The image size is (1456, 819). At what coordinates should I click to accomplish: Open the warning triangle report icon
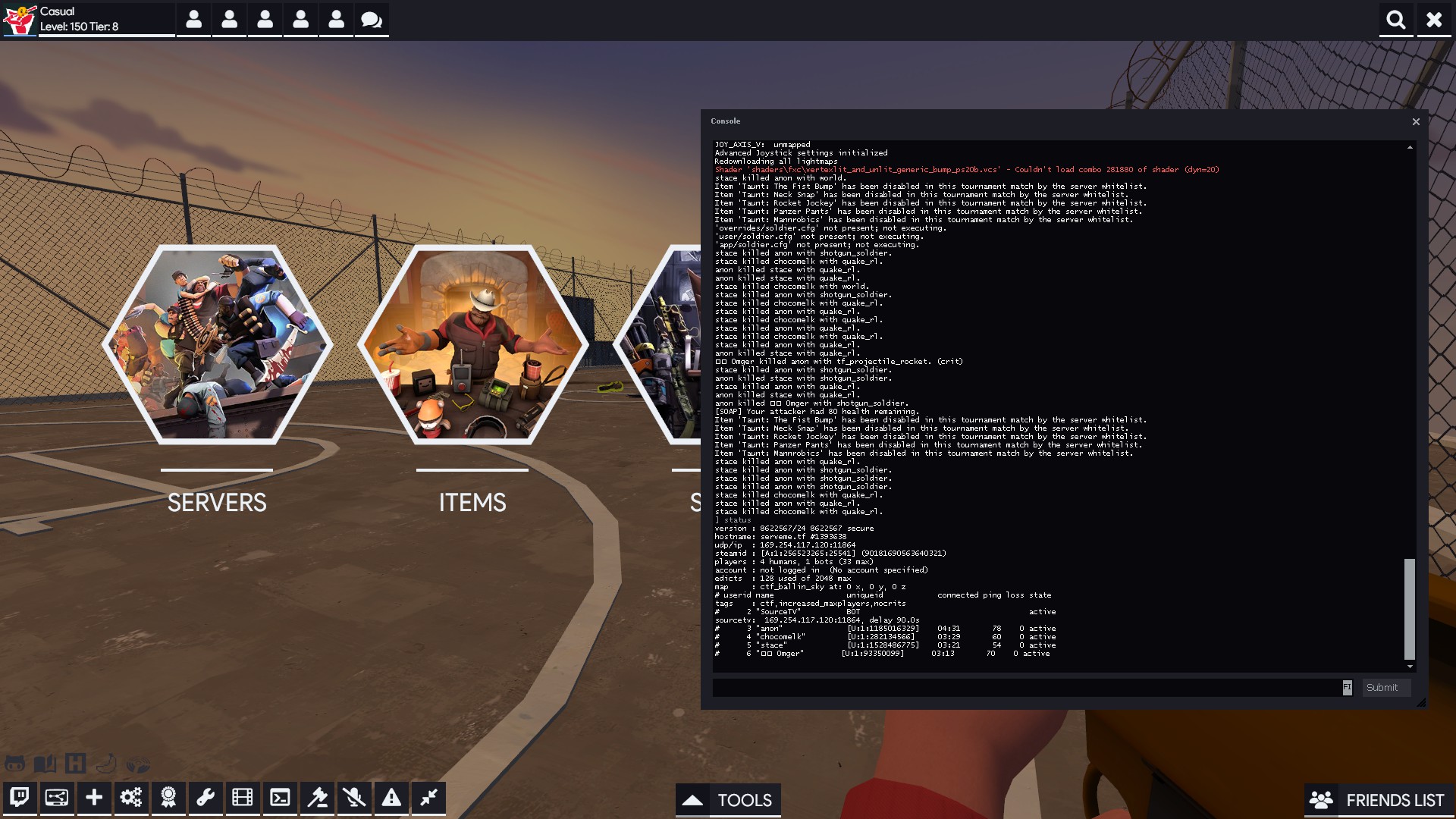click(391, 798)
